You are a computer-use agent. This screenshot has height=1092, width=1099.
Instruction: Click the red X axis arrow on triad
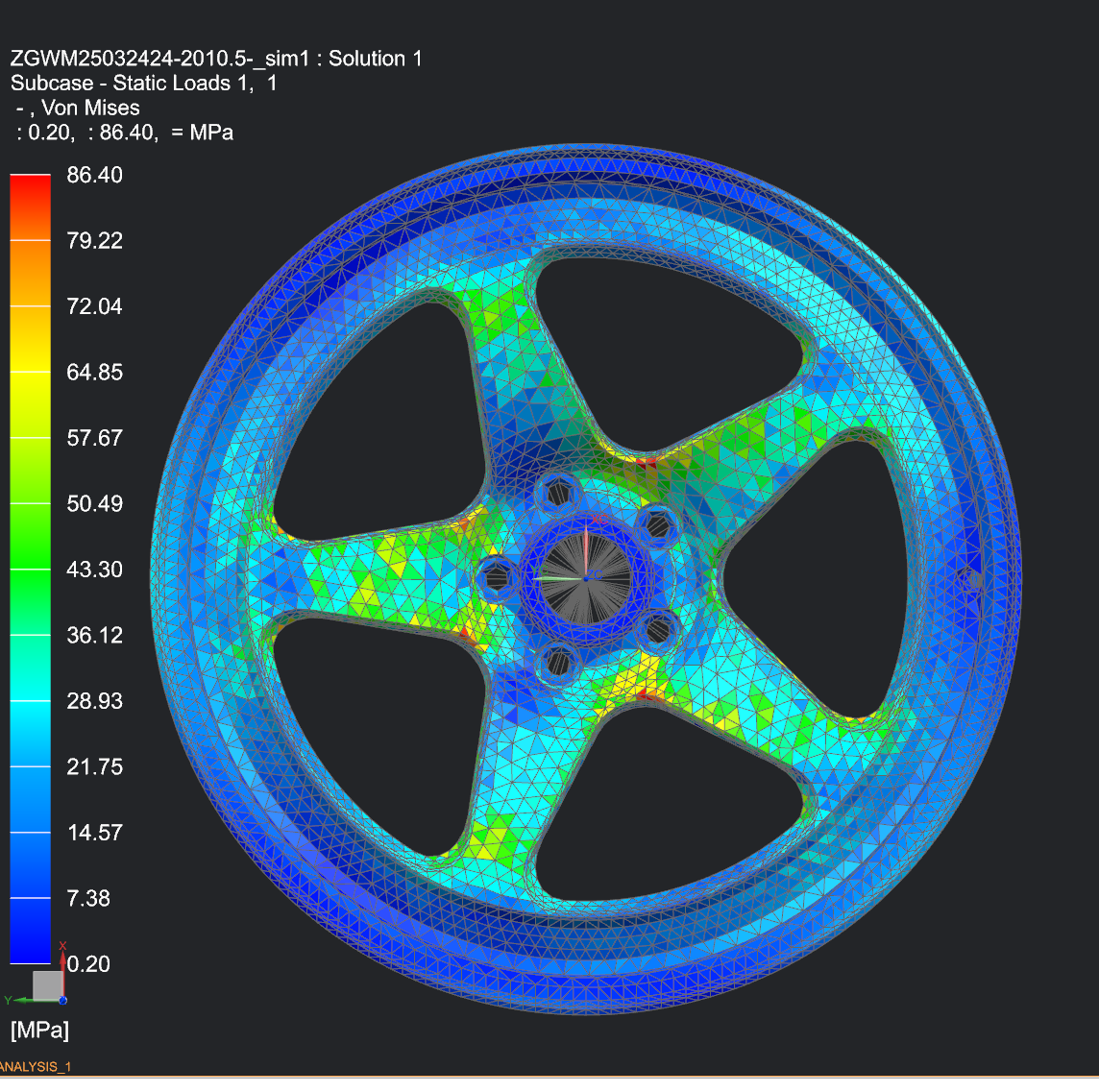[x=62, y=965]
